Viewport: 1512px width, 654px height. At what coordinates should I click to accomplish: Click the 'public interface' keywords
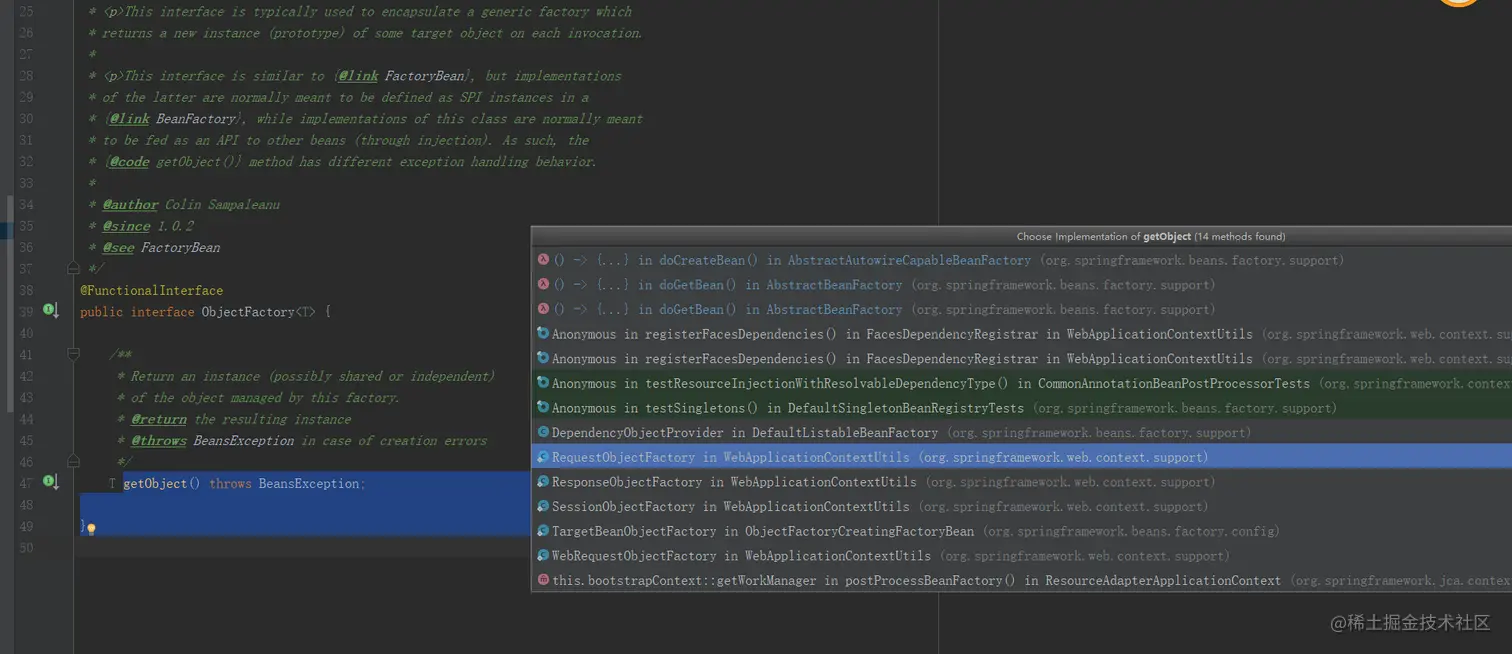(x=137, y=312)
